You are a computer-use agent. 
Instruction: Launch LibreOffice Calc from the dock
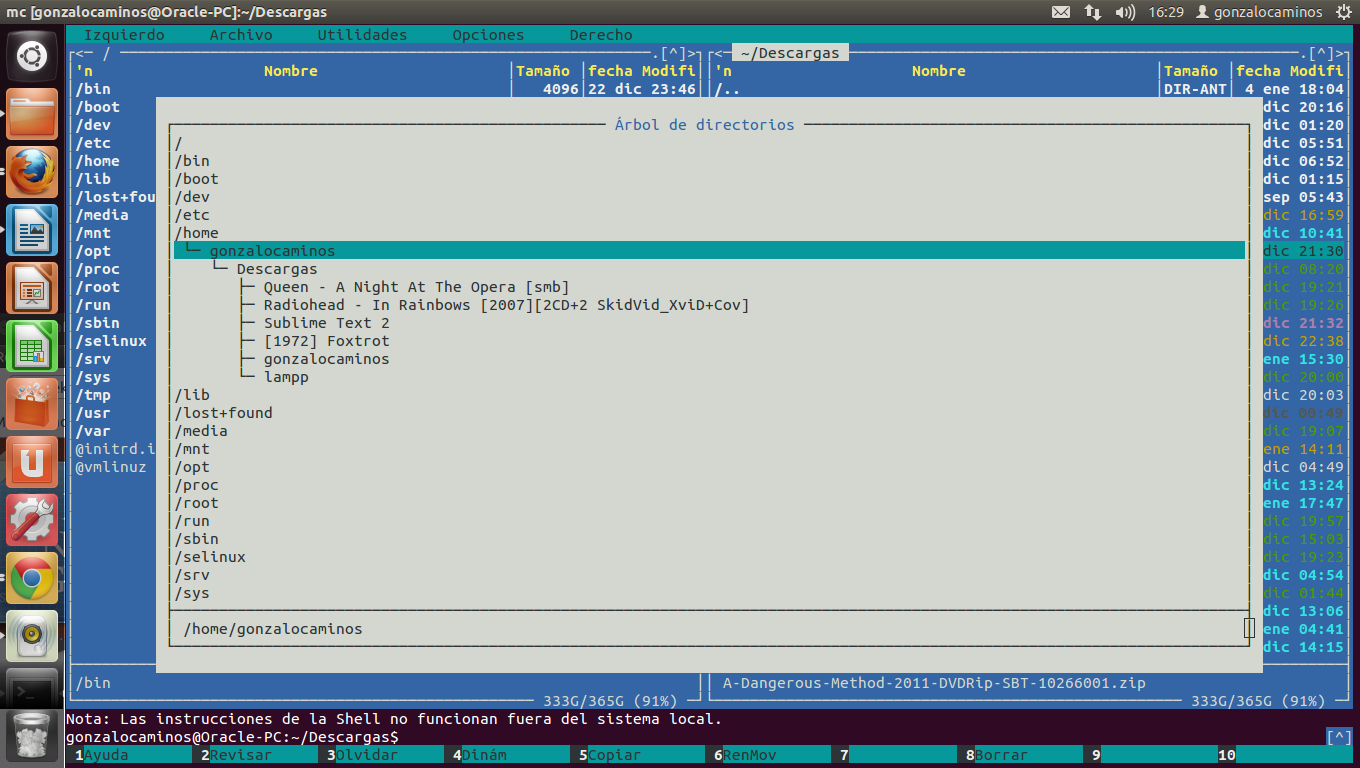[x=32, y=346]
